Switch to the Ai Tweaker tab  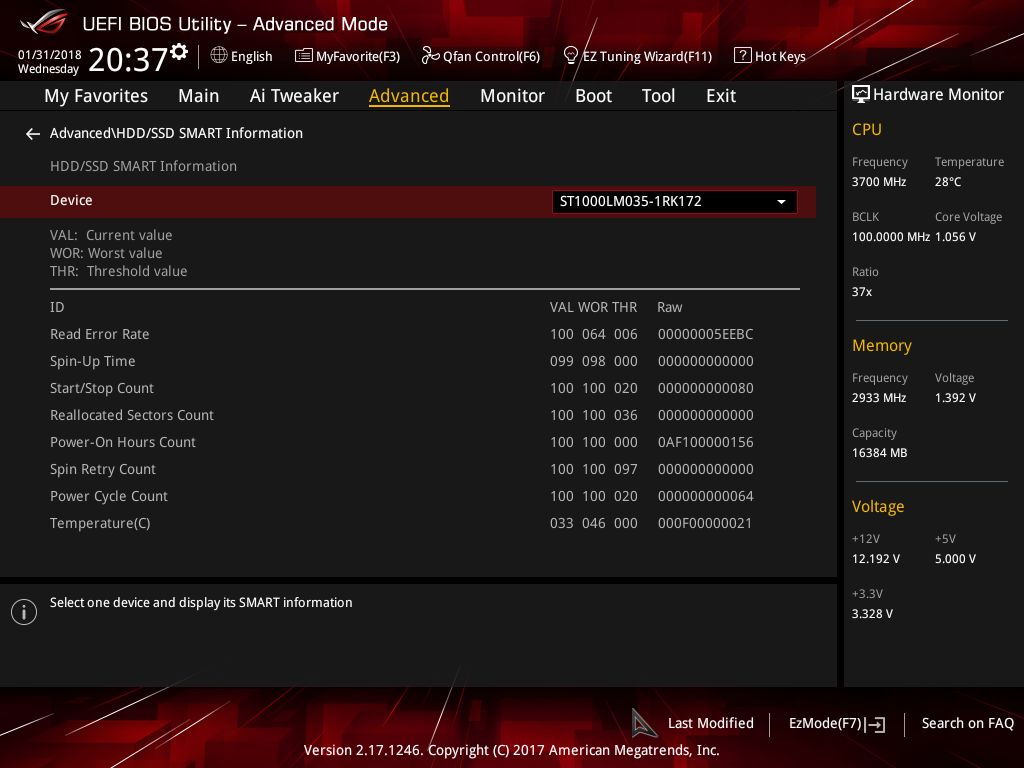[x=294, y=96]
